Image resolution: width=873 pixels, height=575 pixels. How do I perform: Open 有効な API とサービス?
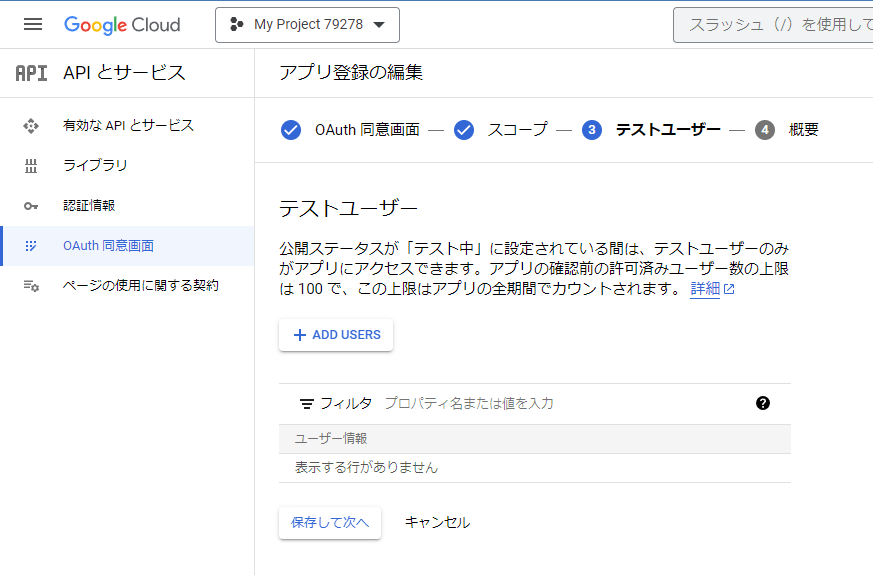128,126
